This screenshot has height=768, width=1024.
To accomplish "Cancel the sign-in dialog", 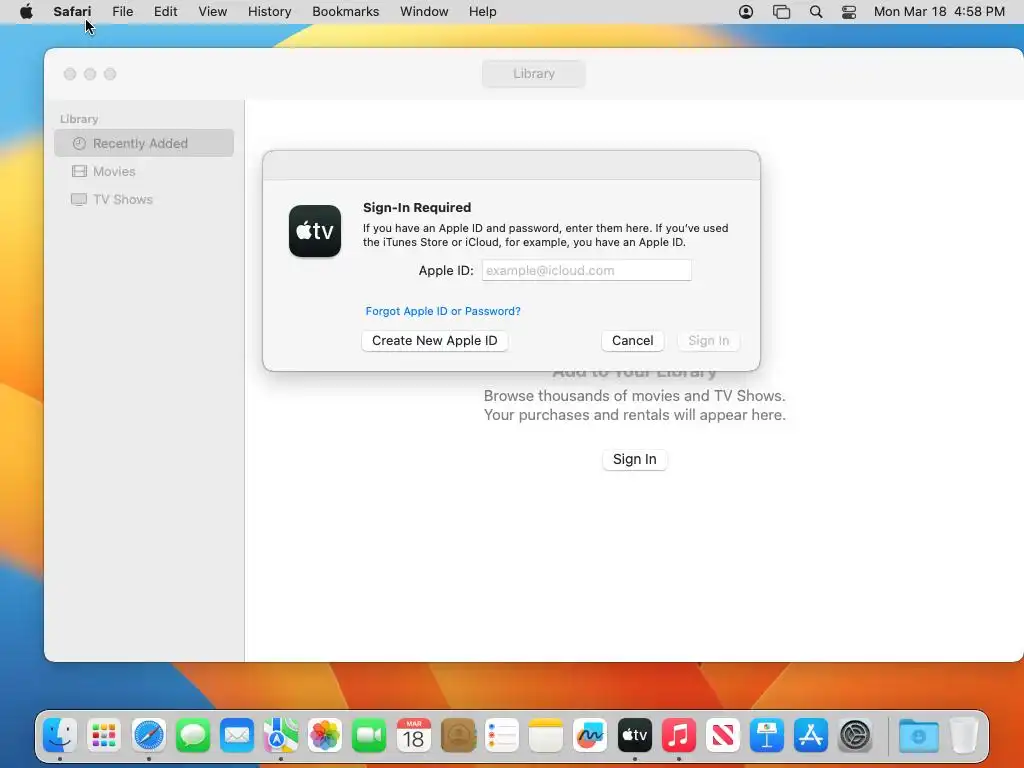I will [x=633, y=341].
